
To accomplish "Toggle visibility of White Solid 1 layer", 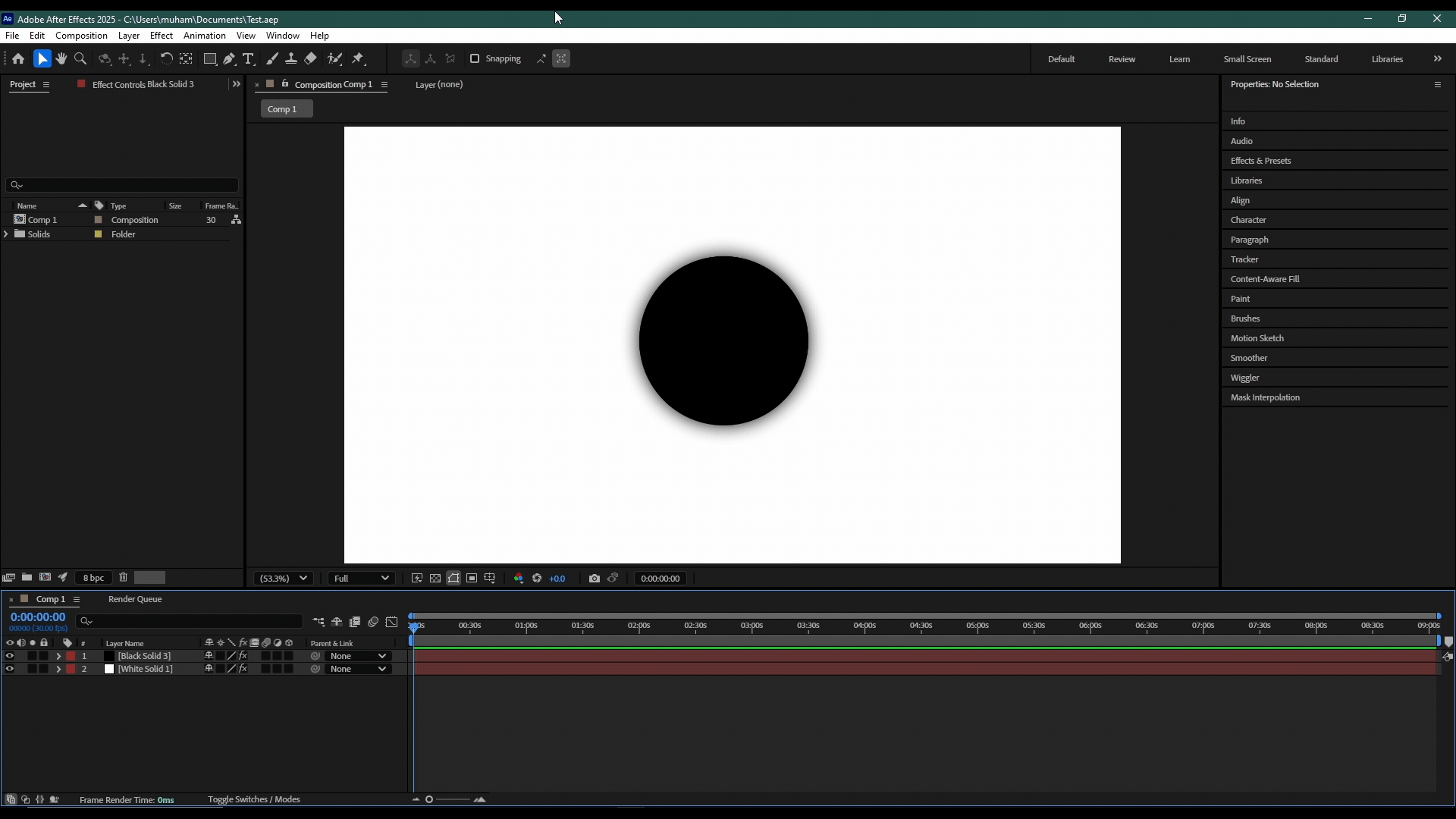I will (10, 669).
